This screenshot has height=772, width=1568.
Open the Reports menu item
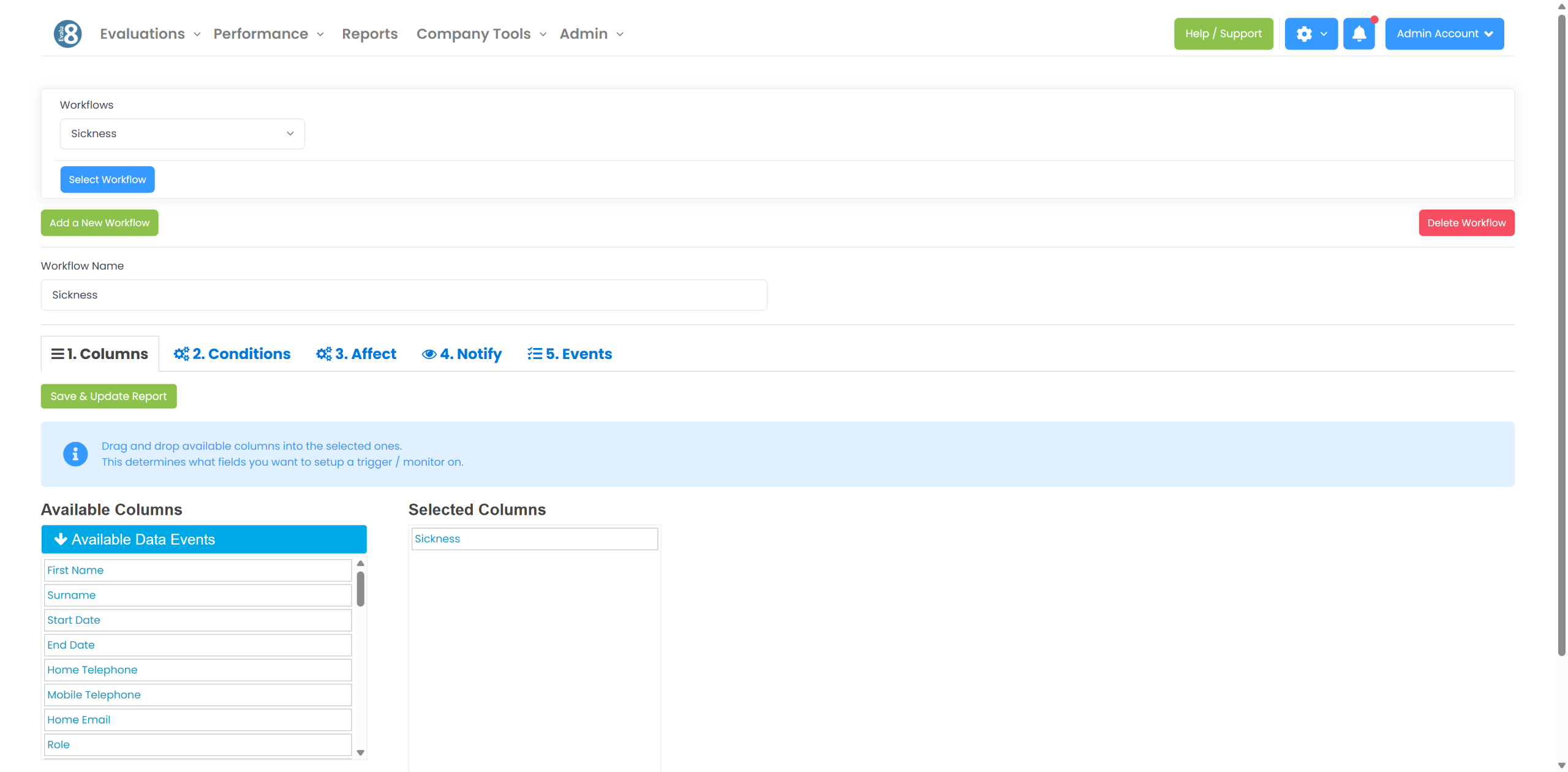click(x=369, y=34)
